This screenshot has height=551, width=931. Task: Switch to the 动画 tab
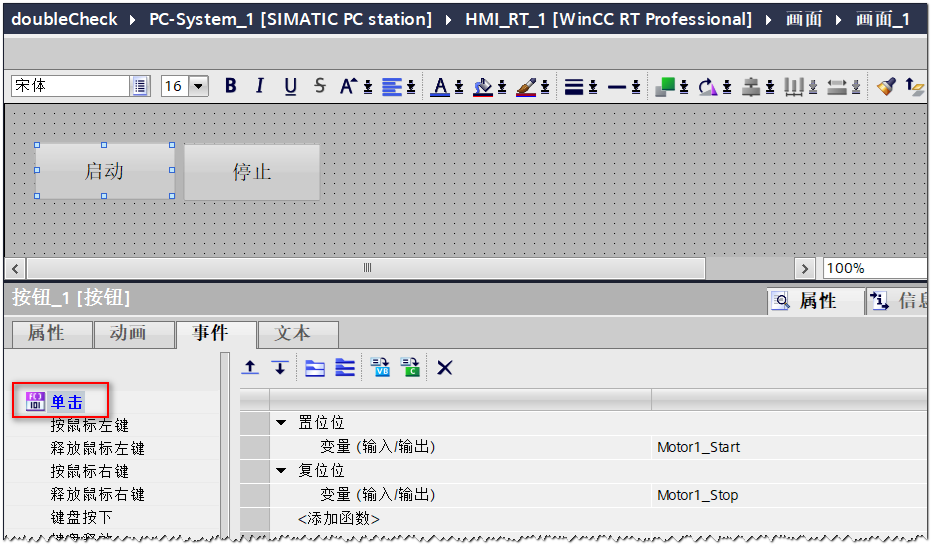[127, 333]
